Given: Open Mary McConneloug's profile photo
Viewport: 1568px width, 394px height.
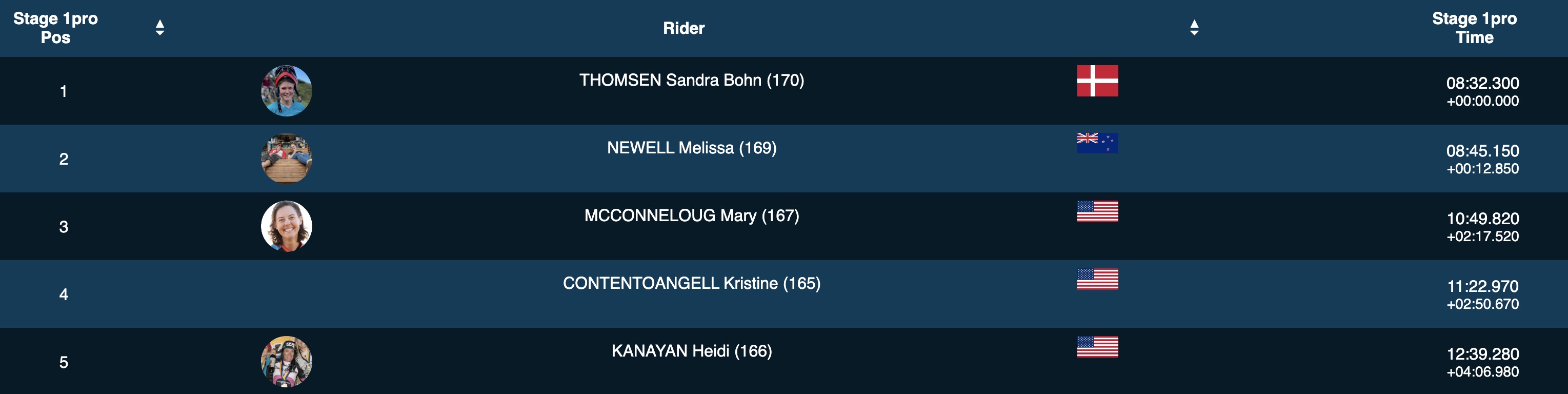Looking at the screenshot, I should [x=286, y=226].
